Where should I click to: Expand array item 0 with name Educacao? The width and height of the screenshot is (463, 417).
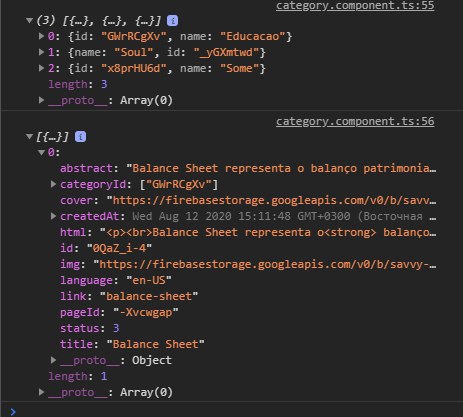(41, 36)
